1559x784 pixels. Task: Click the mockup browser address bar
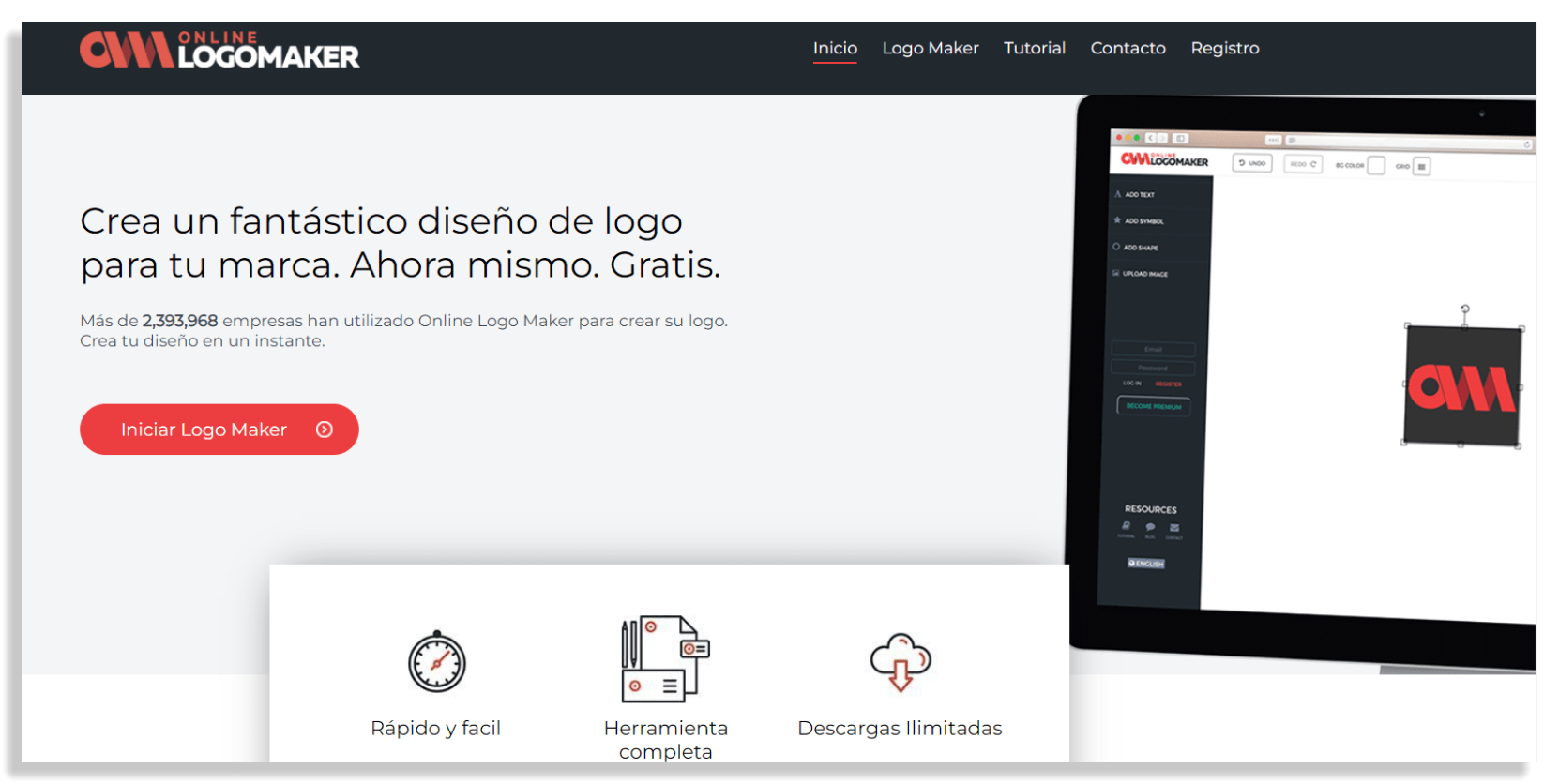tap(1407, 142)
